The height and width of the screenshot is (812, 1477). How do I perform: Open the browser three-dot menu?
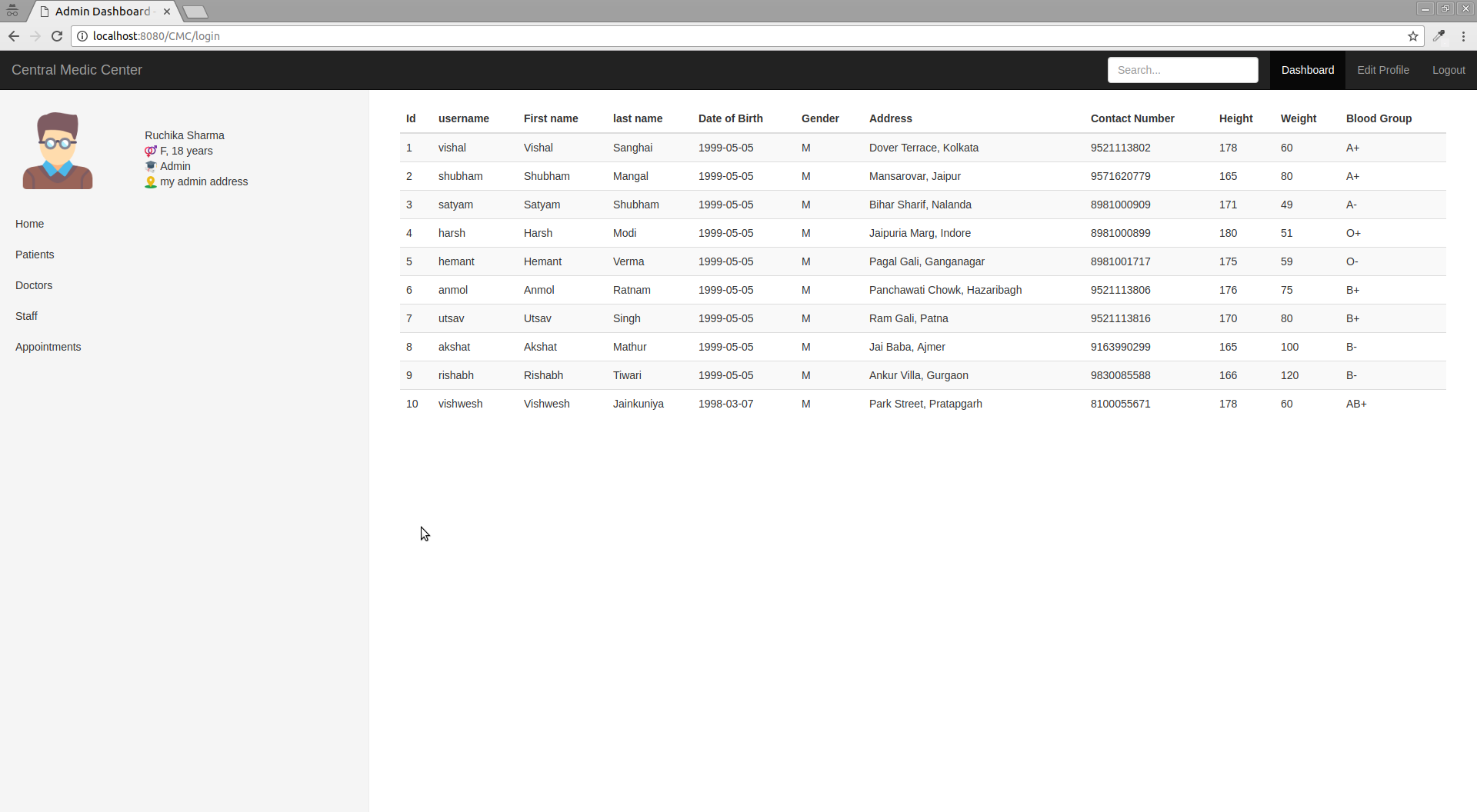point(1463,36)
